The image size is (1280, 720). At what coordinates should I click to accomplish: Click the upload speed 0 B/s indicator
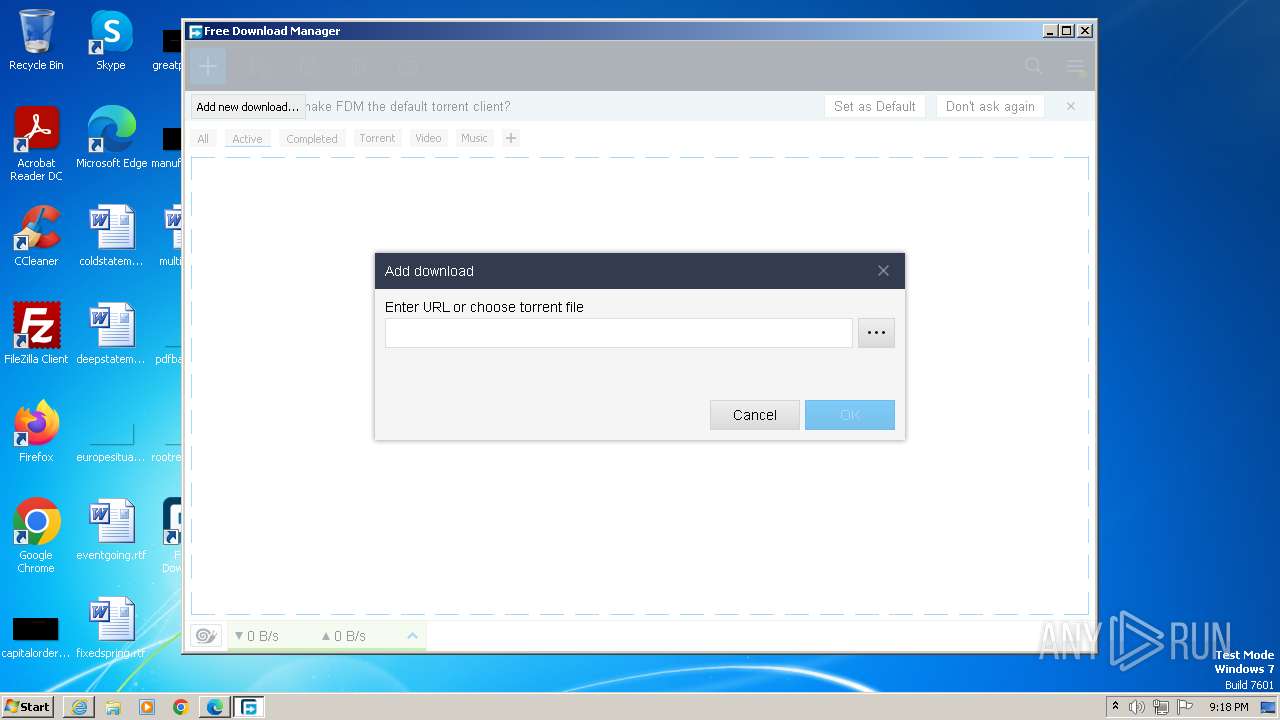coord(343,636)
